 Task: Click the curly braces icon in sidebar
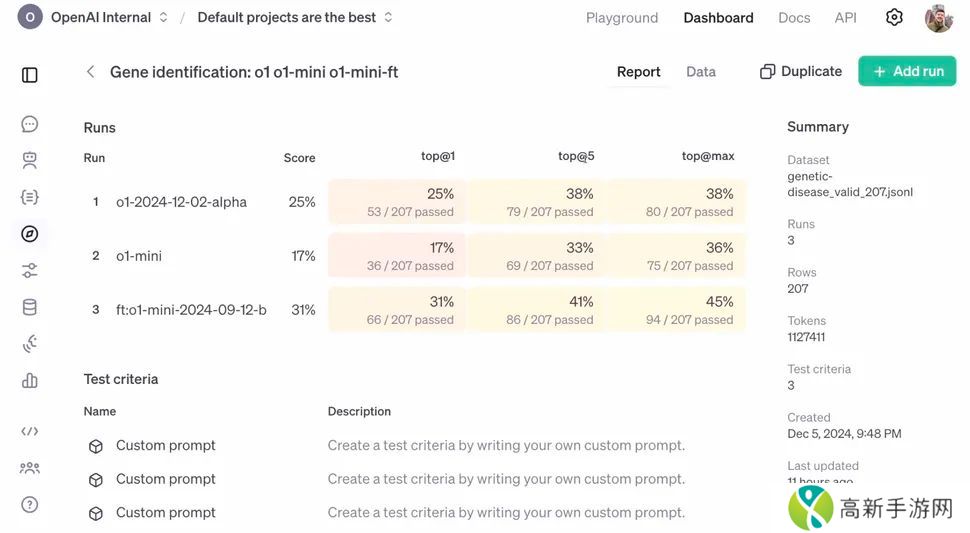(30, 197)
